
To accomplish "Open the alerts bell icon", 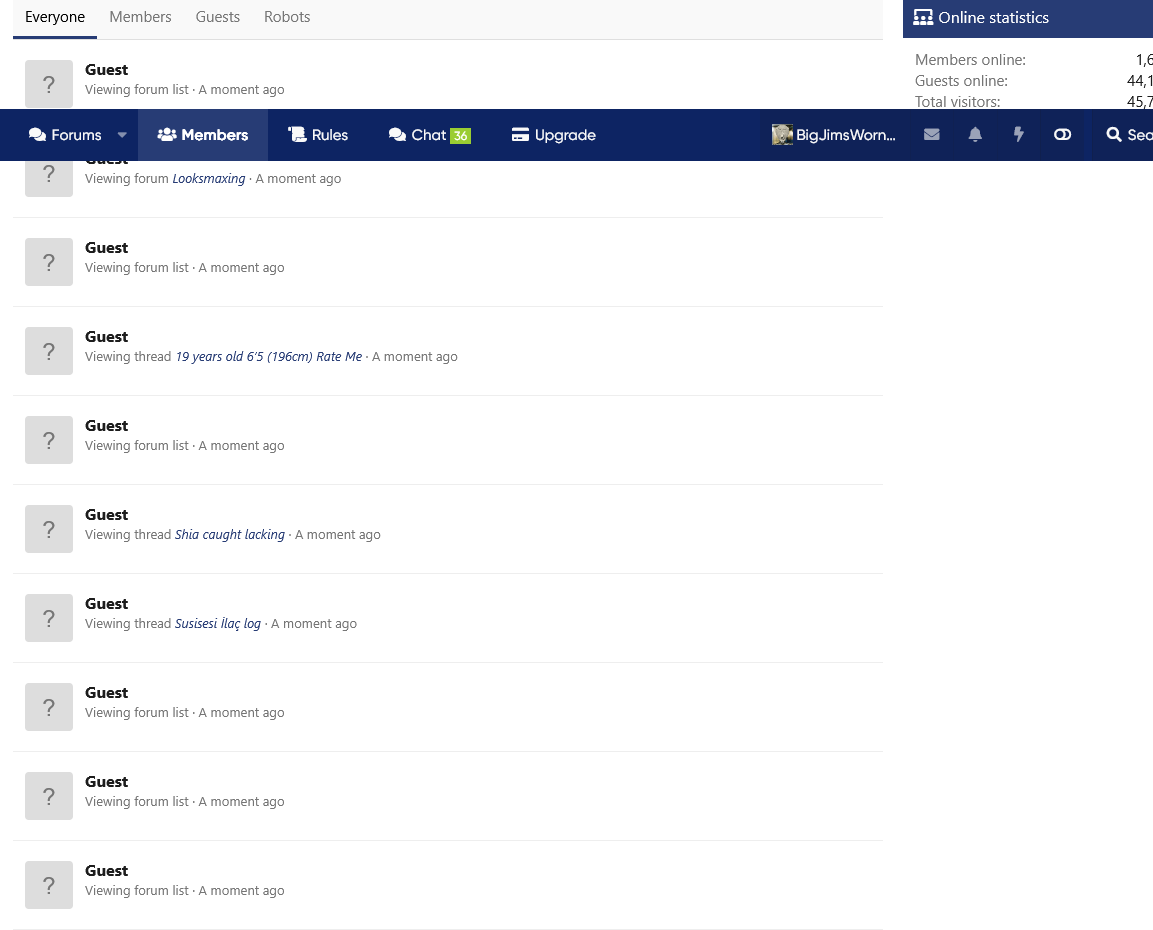I will (x=975, y=135).
